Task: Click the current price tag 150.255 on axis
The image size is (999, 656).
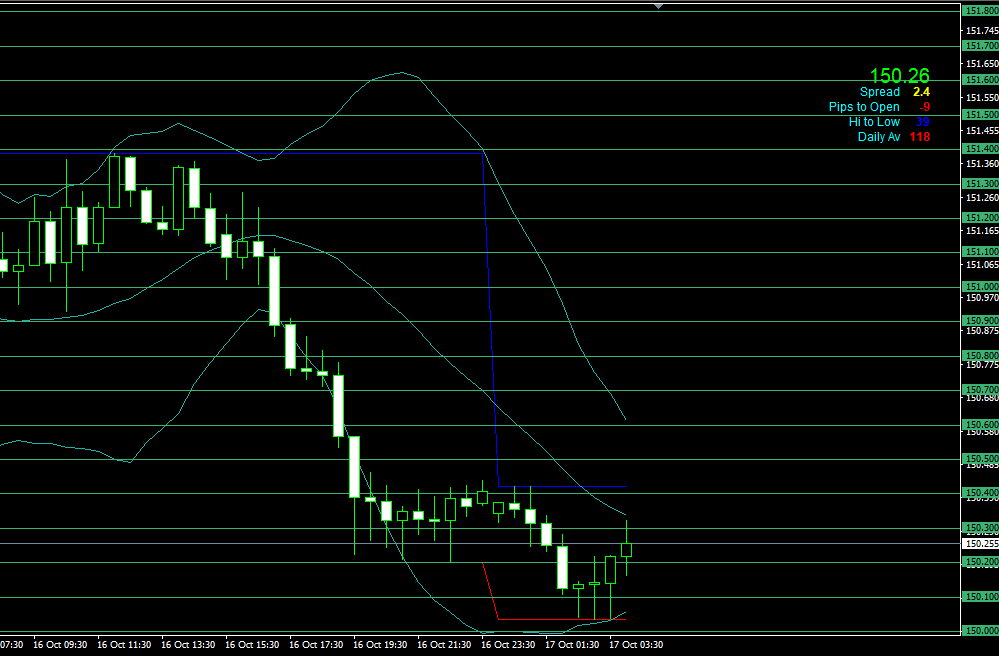Action: (980, 544)
